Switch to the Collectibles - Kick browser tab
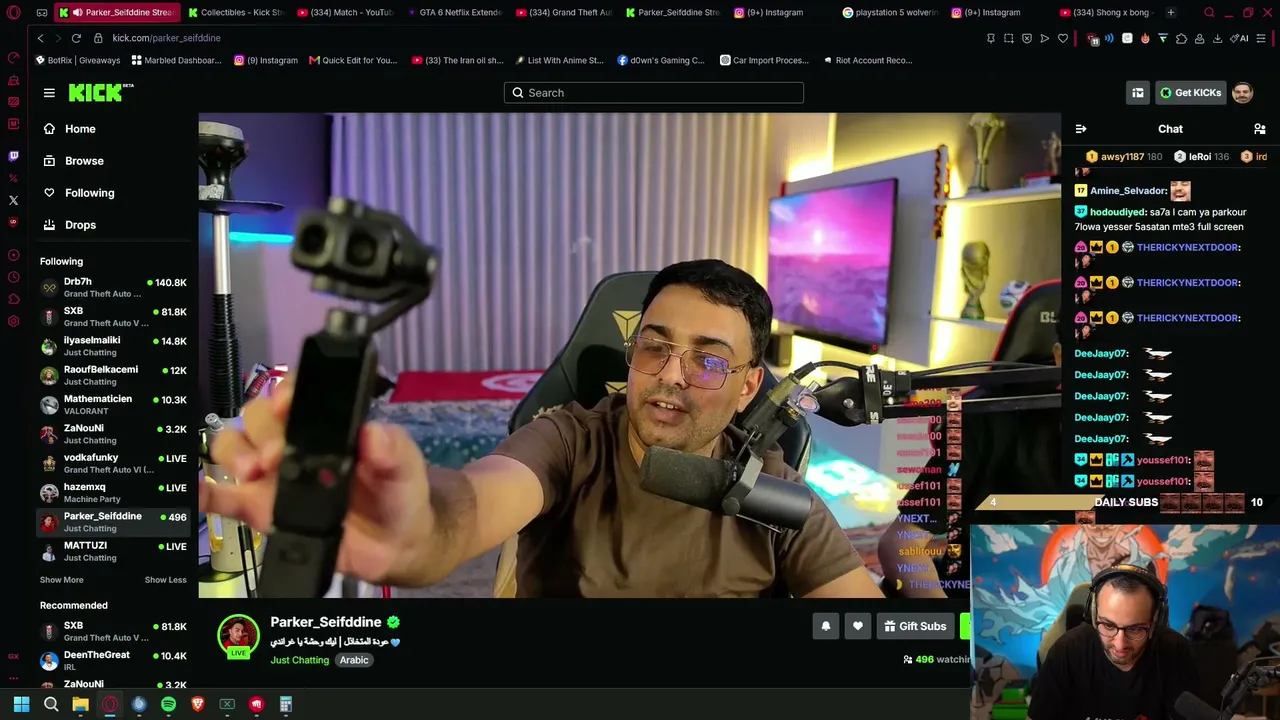 [235, 13]
